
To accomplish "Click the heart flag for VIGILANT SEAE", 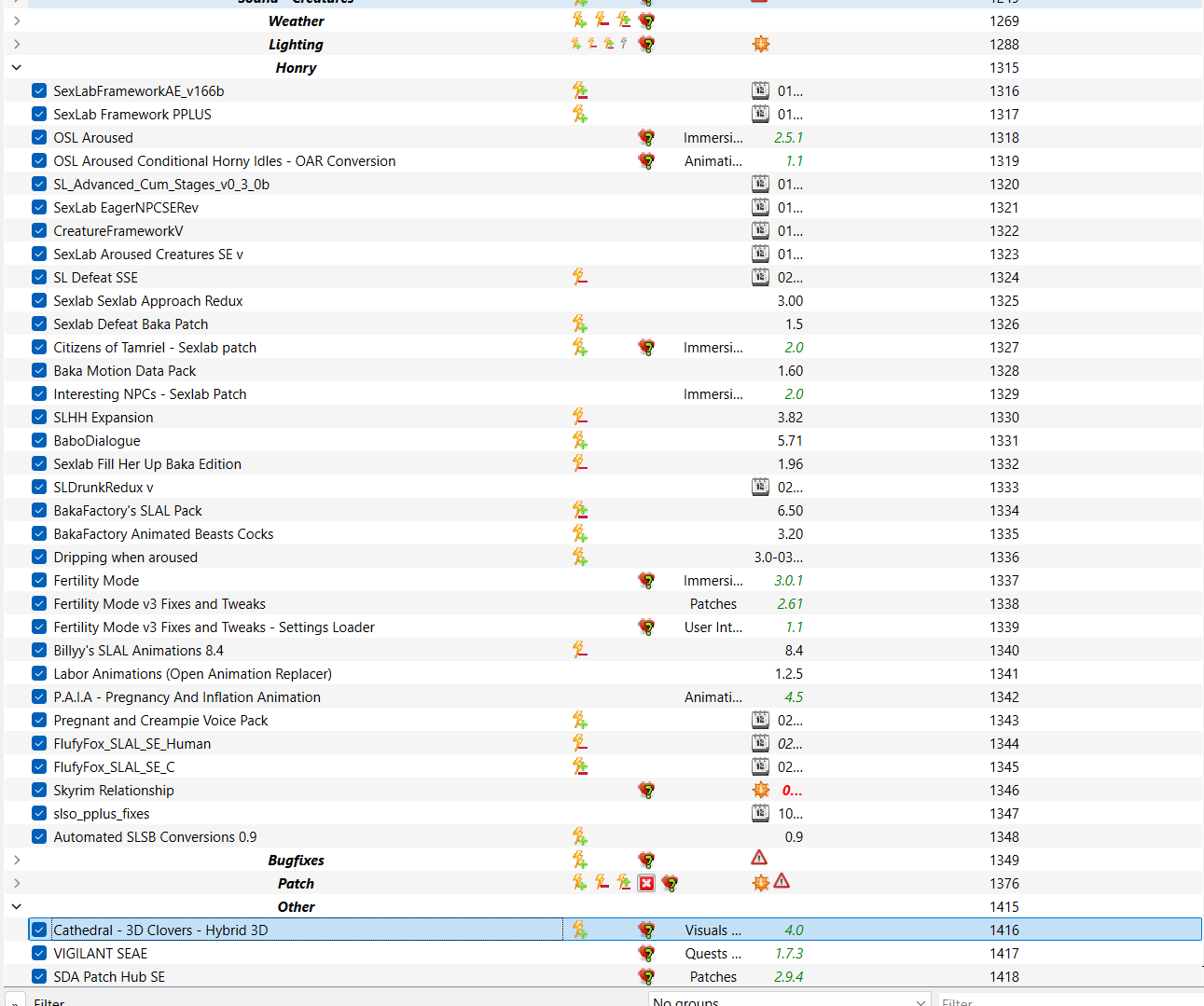I will [646, 953].
